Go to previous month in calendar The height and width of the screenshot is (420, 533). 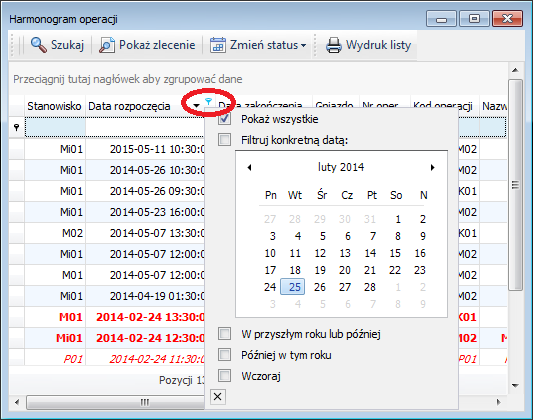(249, 167)
